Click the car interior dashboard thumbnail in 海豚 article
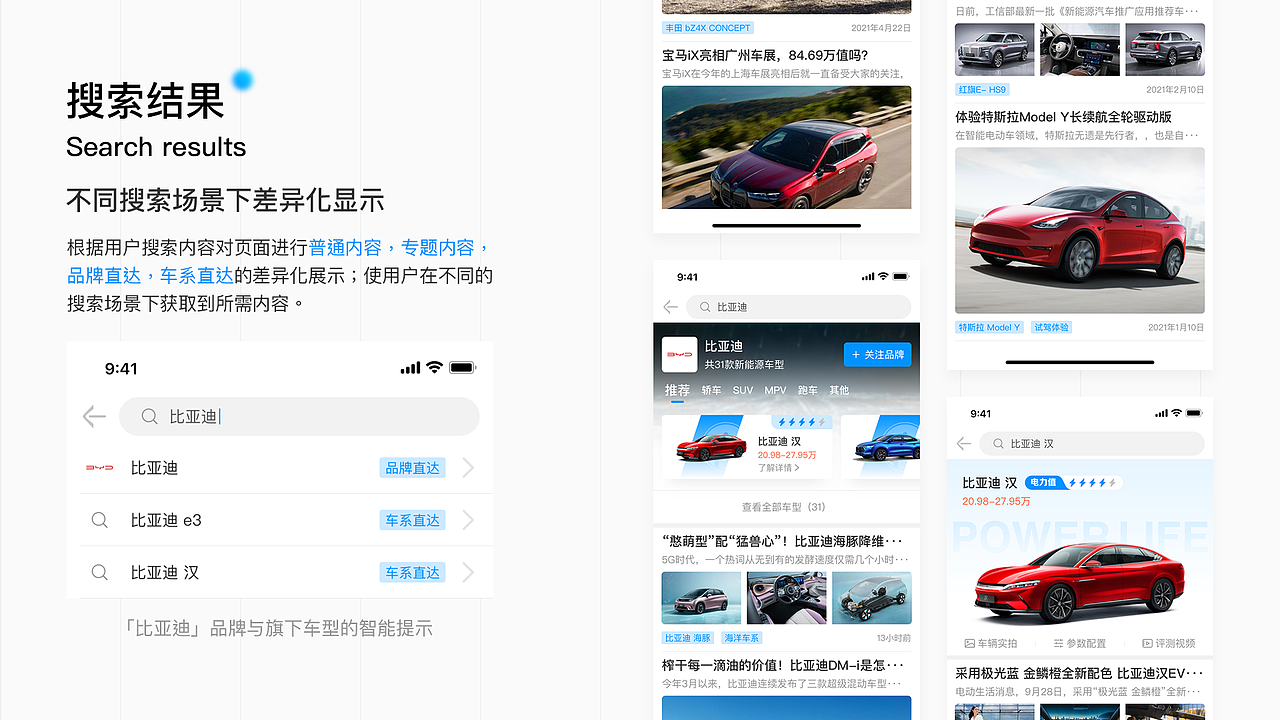This screenshot has width=1280, height=720. pos(787,598)
